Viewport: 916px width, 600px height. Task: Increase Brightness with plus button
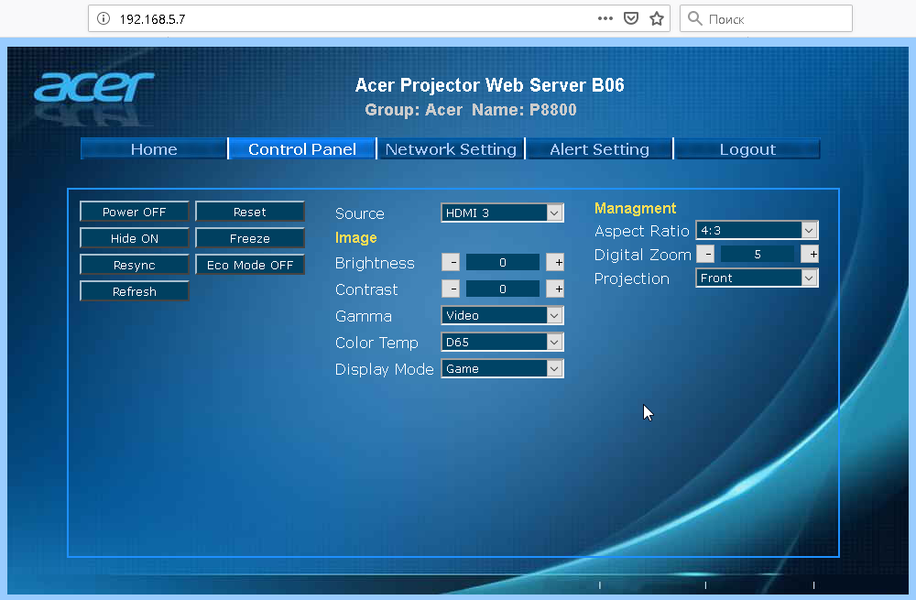556,262
